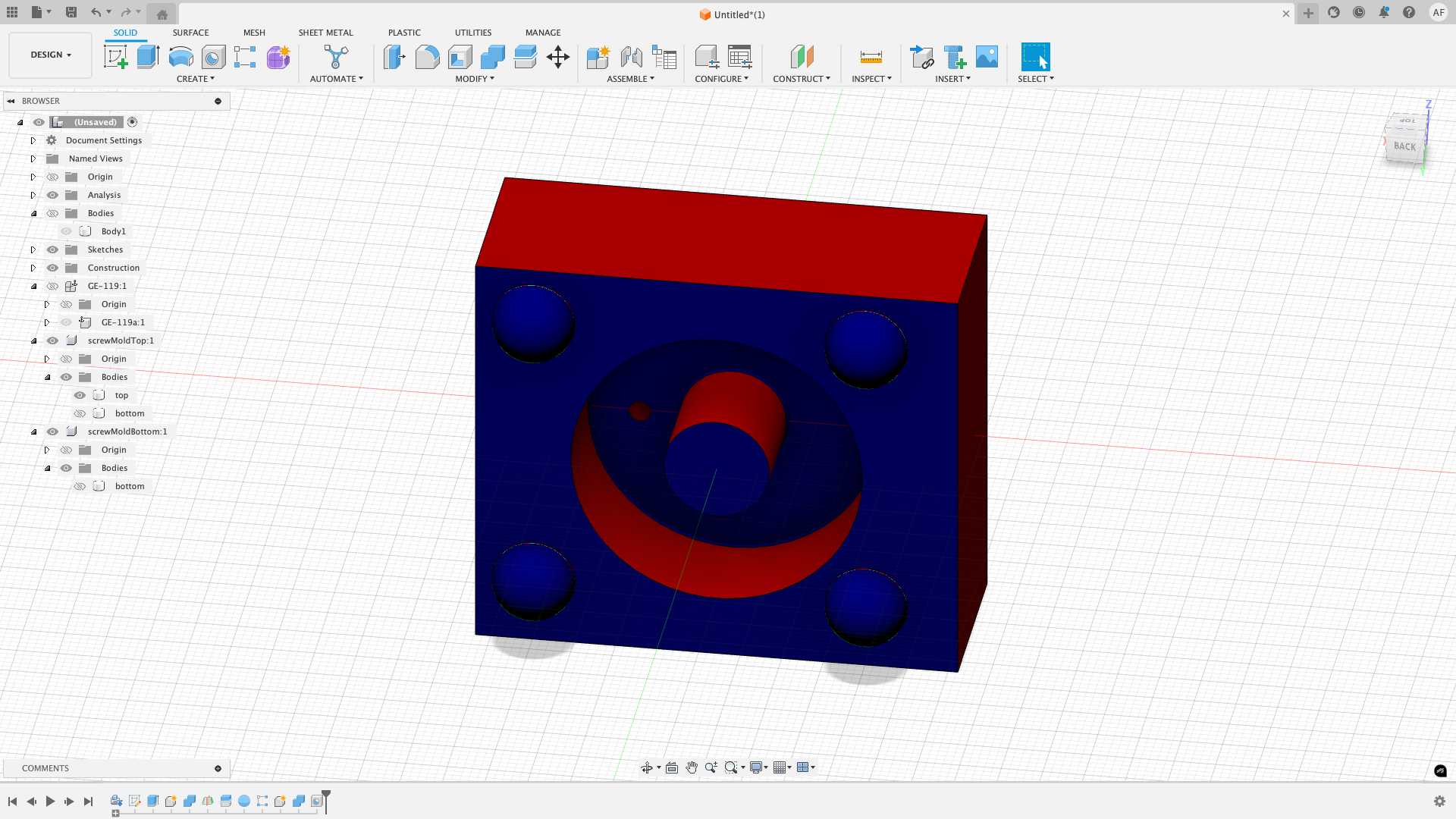Click the Orbit navigation icon

[x=647, y=767]
